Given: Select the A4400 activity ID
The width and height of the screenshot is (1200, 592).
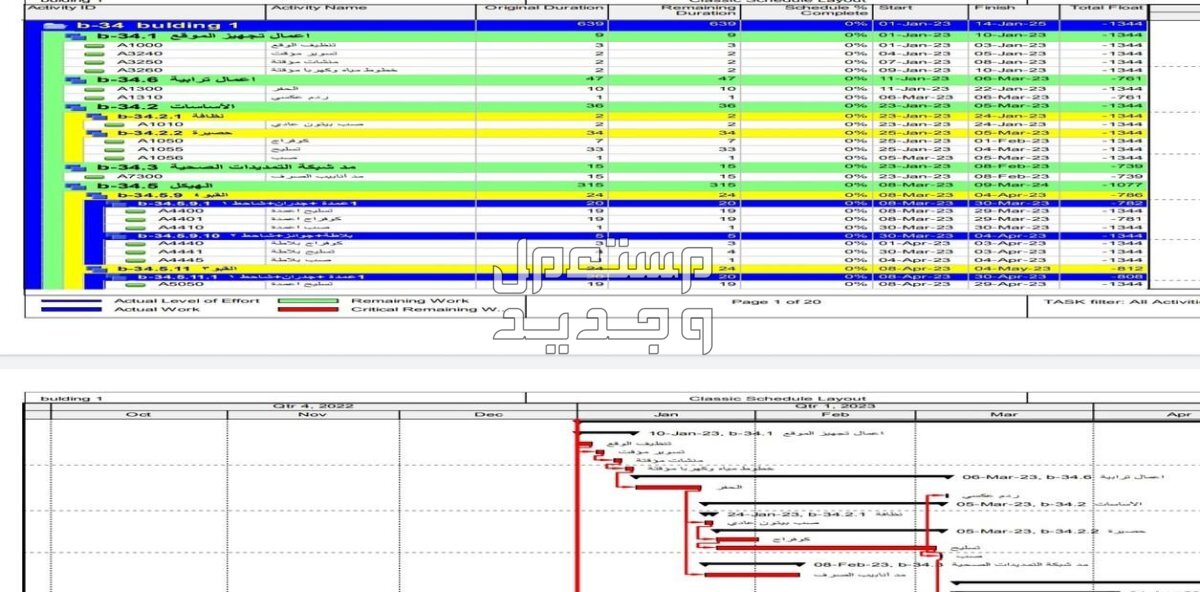Looking at the screenshot, I should 180,211.
